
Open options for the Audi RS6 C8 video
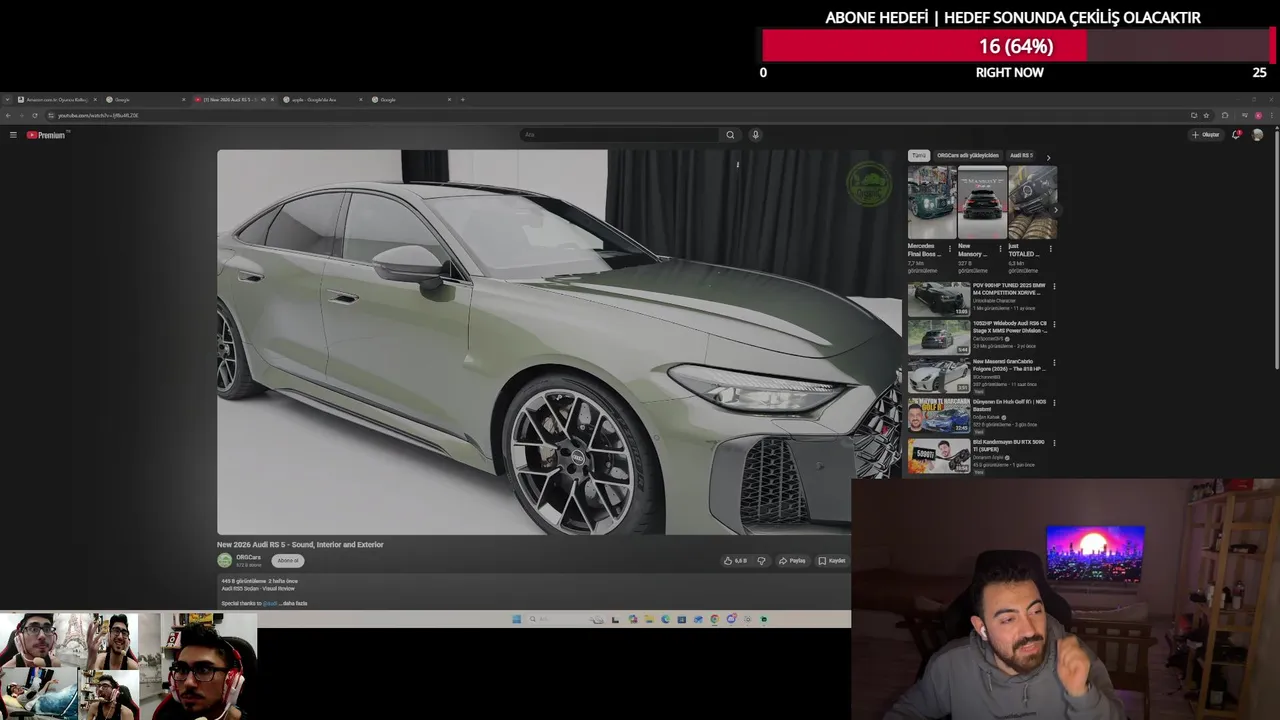[x=1054, y=325]
